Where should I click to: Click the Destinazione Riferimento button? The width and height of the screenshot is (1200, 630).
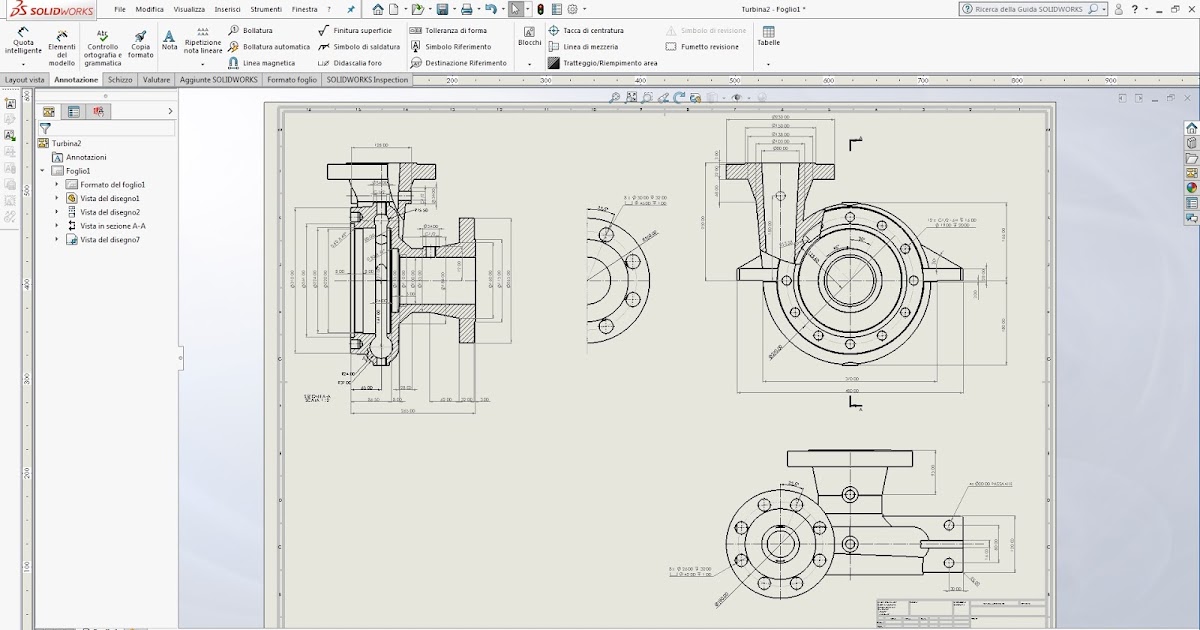(465, 63)
